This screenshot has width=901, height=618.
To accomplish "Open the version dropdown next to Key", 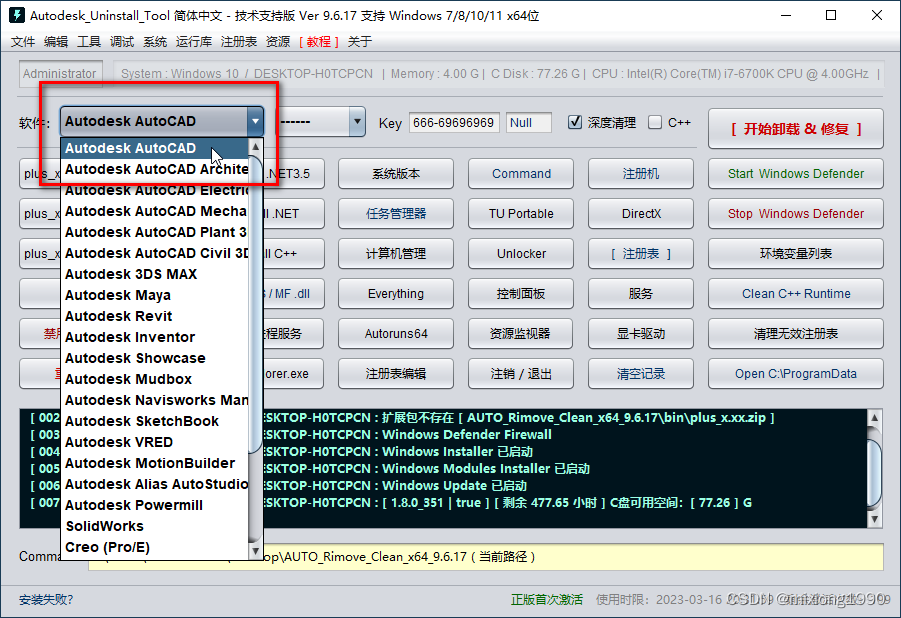I will point(357,123).
